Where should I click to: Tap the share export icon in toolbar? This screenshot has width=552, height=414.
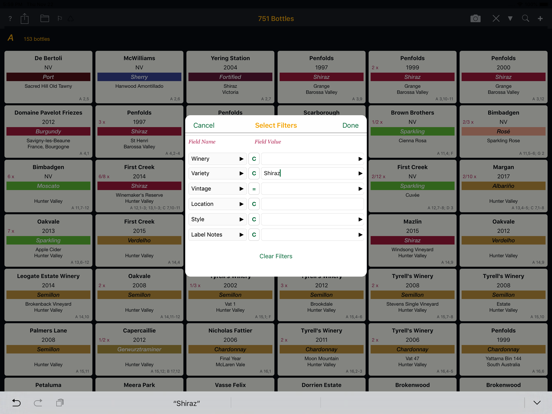coord(25,18)
